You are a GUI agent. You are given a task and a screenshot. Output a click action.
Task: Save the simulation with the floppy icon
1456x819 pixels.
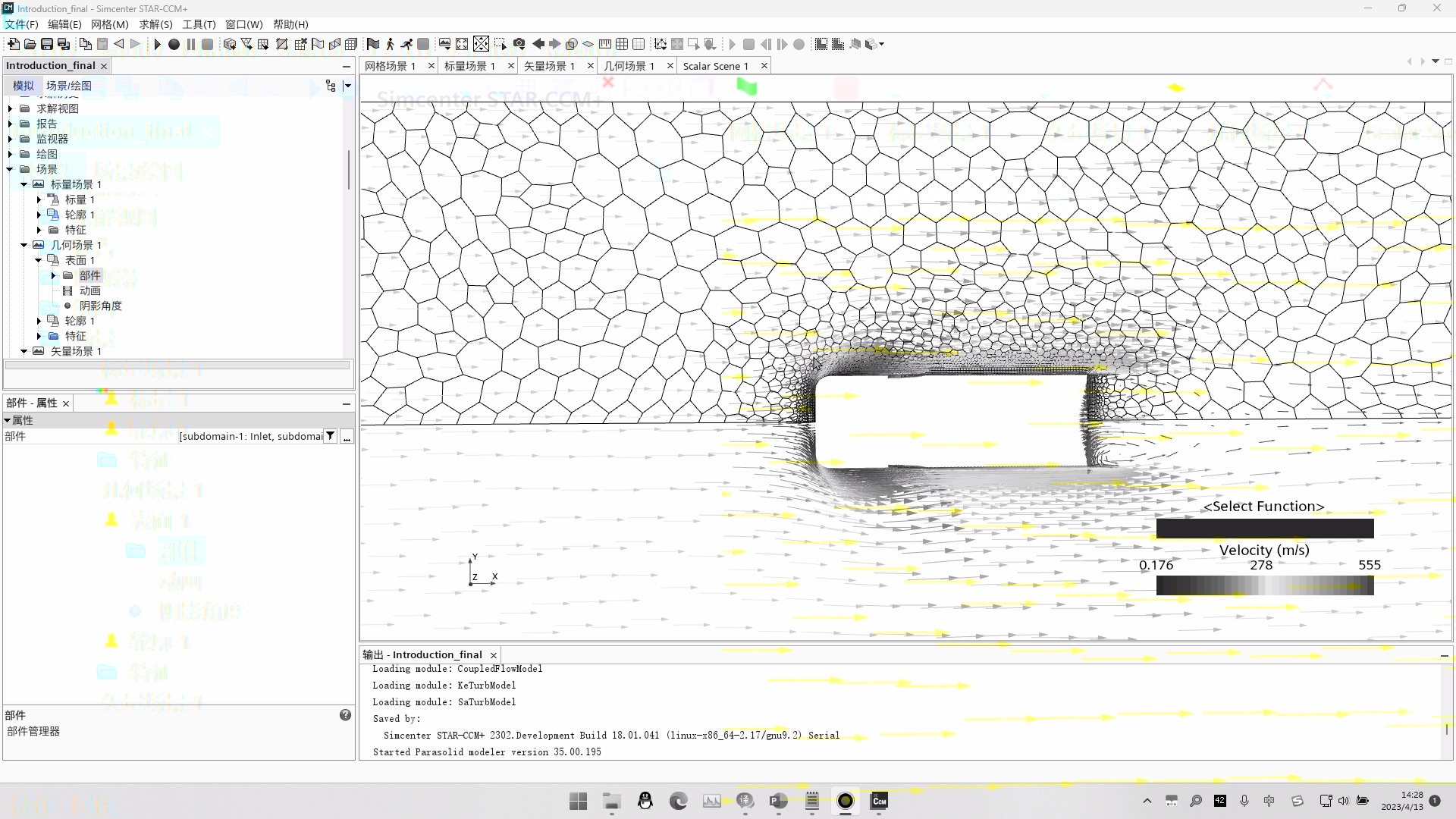point(46,44)
